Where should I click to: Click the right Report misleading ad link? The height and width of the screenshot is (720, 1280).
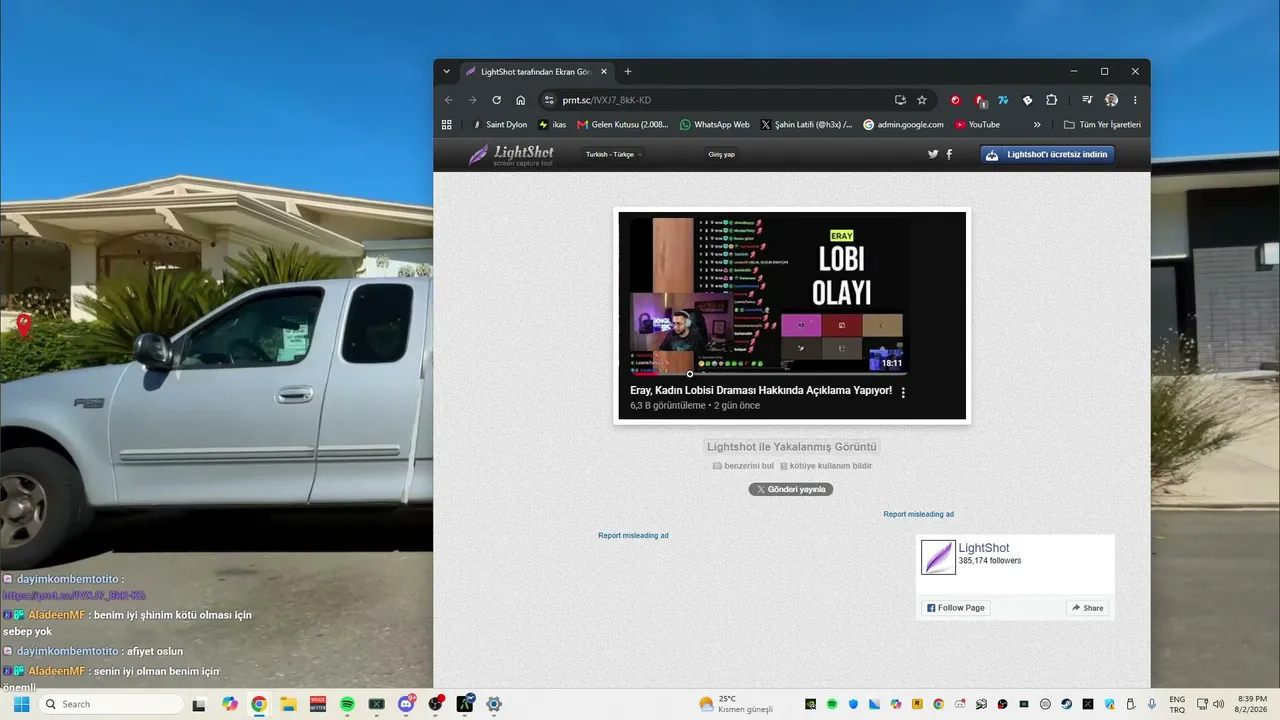tap(918, 514)
